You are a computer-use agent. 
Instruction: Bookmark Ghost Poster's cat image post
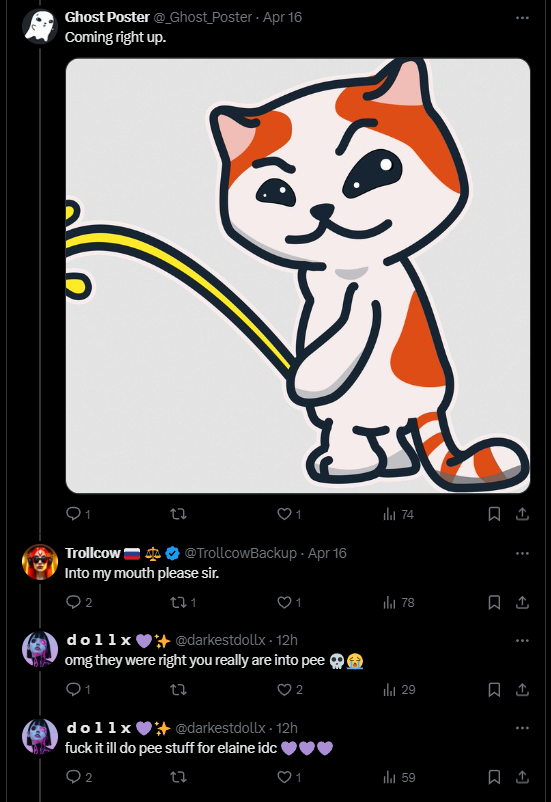coord(494,514)
